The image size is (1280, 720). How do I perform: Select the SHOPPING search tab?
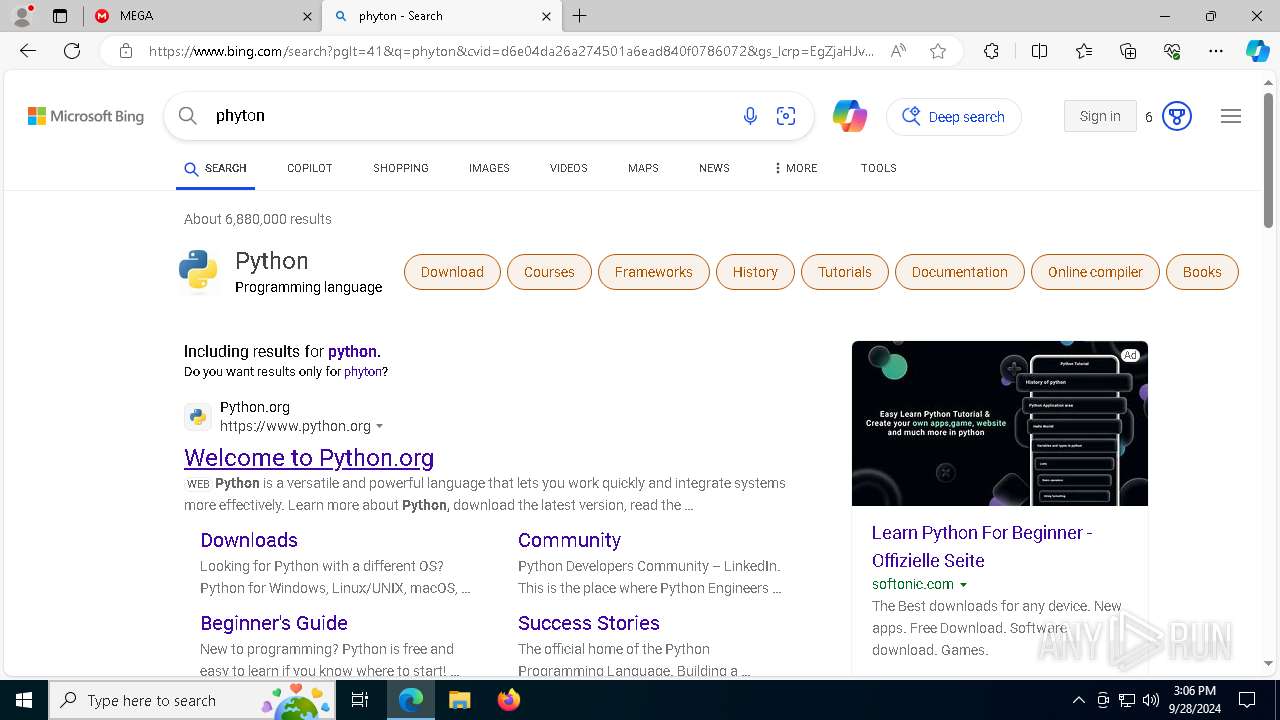[x=401, y=168]
